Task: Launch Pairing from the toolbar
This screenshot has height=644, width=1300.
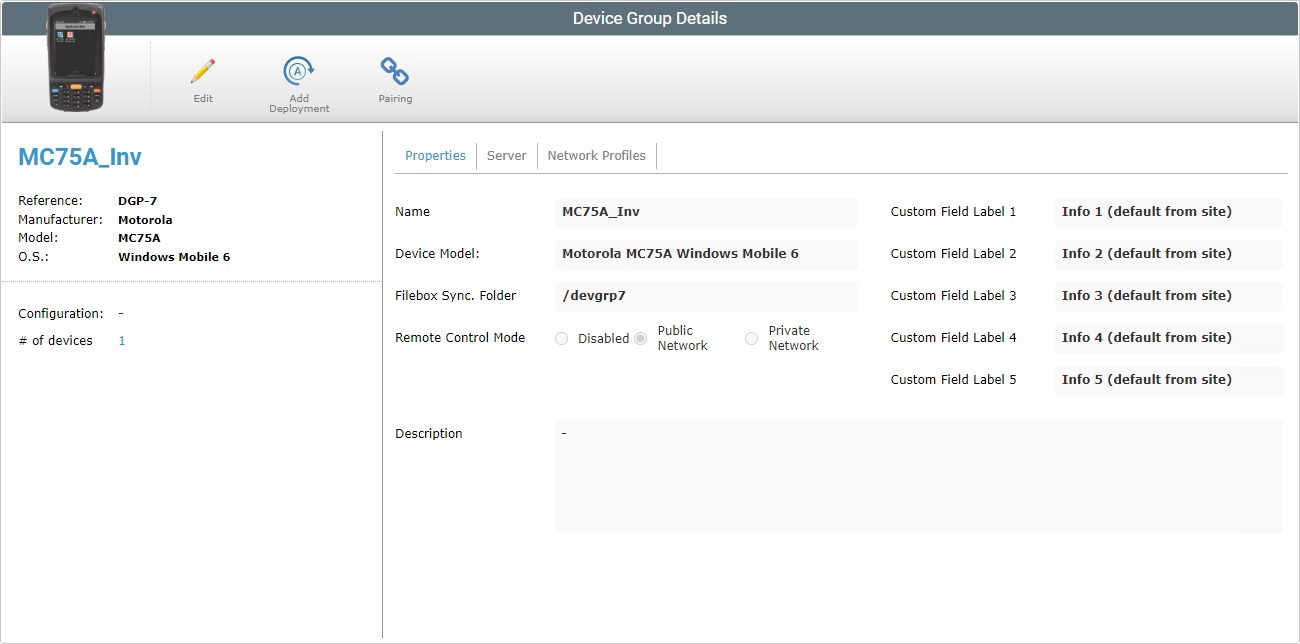Action: 394,80
